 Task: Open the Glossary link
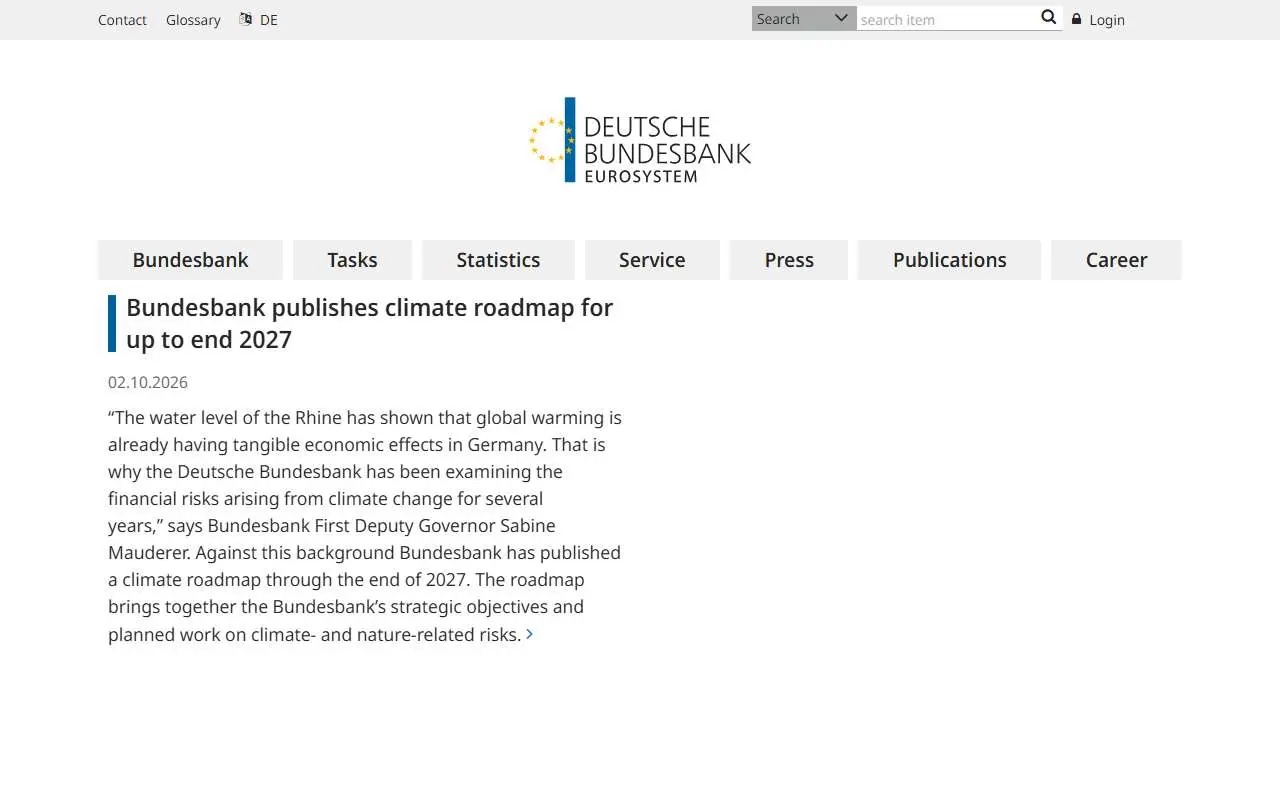(193, 20)
